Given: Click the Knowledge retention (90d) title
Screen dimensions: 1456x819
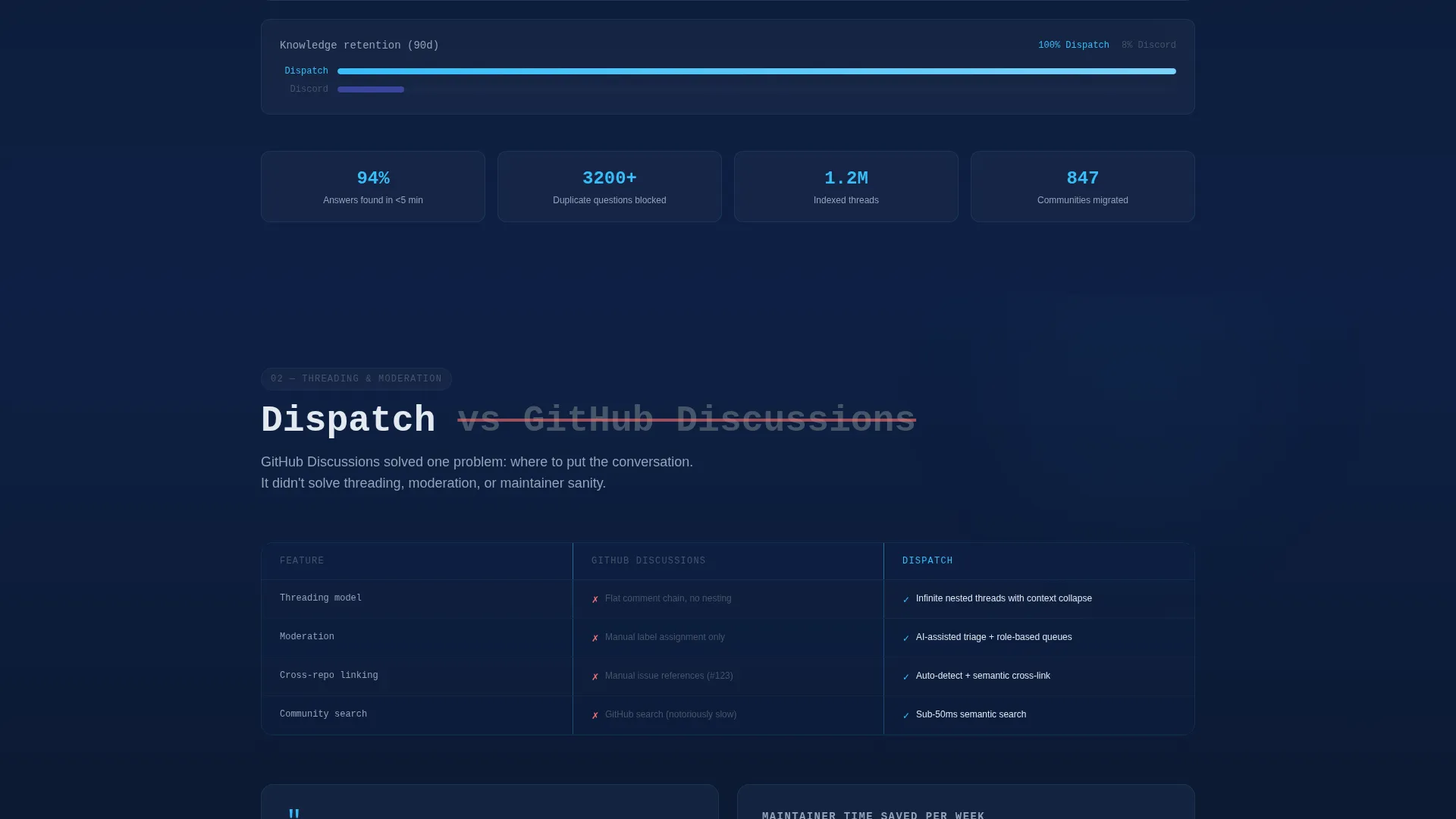Looking at the screenshot, I should (359, 45).
